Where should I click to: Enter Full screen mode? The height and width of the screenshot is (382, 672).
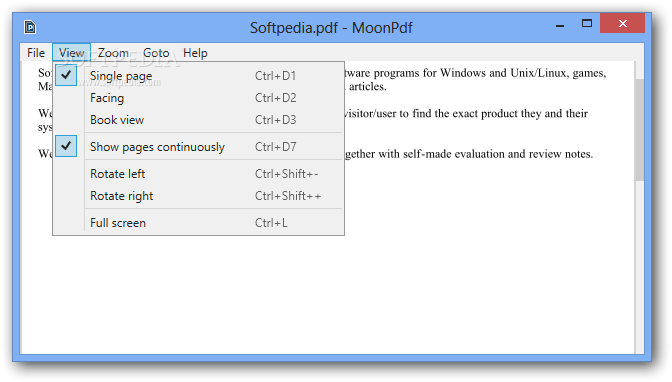click(198, 223)
